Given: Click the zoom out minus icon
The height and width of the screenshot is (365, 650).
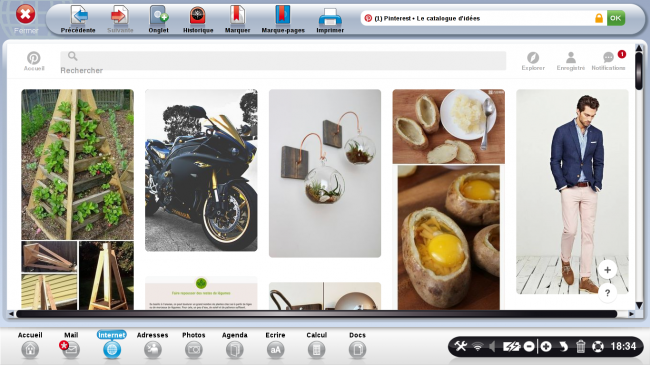Looking at the screenshot, I should 529,346.
